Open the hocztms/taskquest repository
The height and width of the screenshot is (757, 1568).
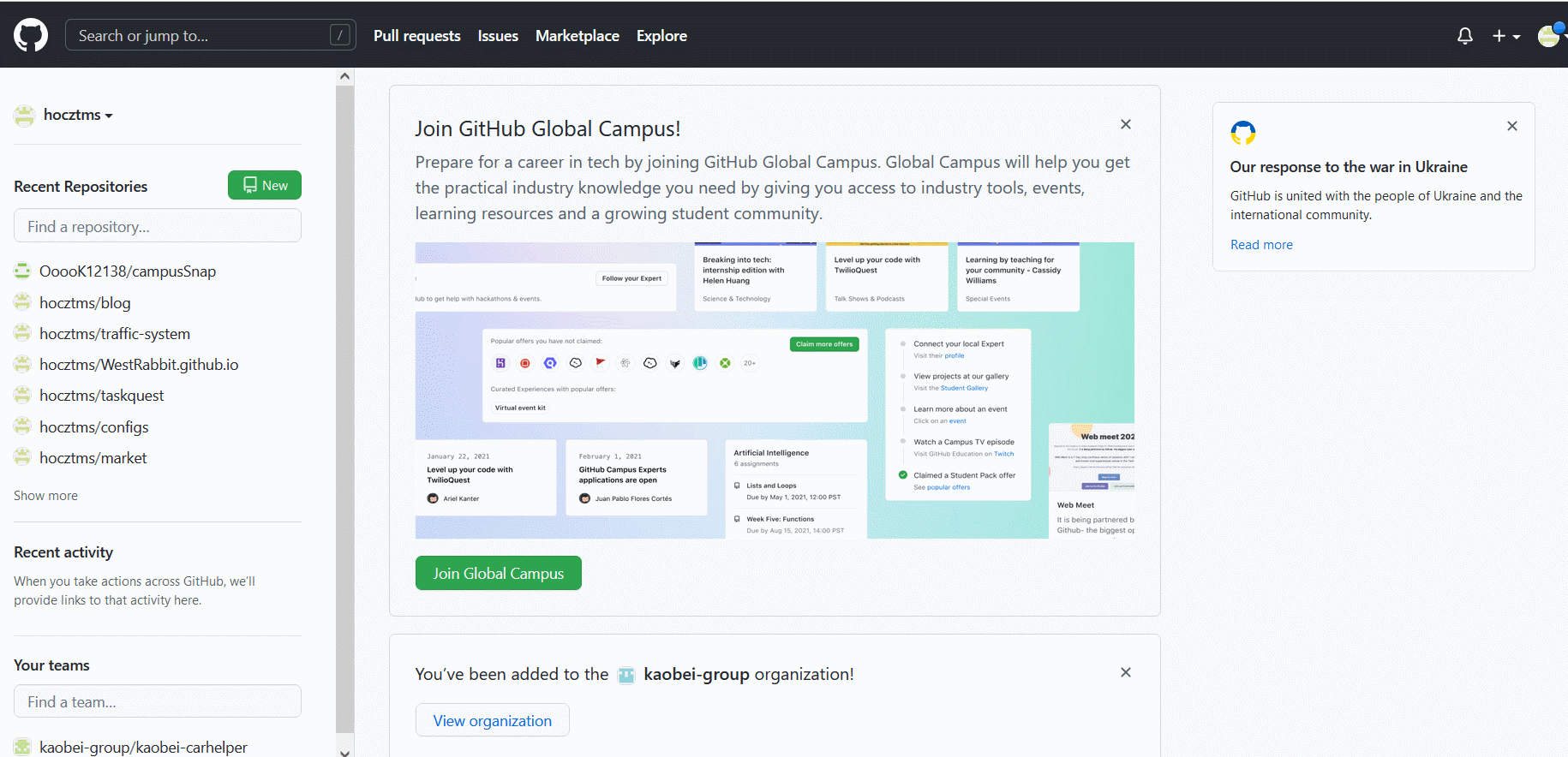tap(101, 396)
